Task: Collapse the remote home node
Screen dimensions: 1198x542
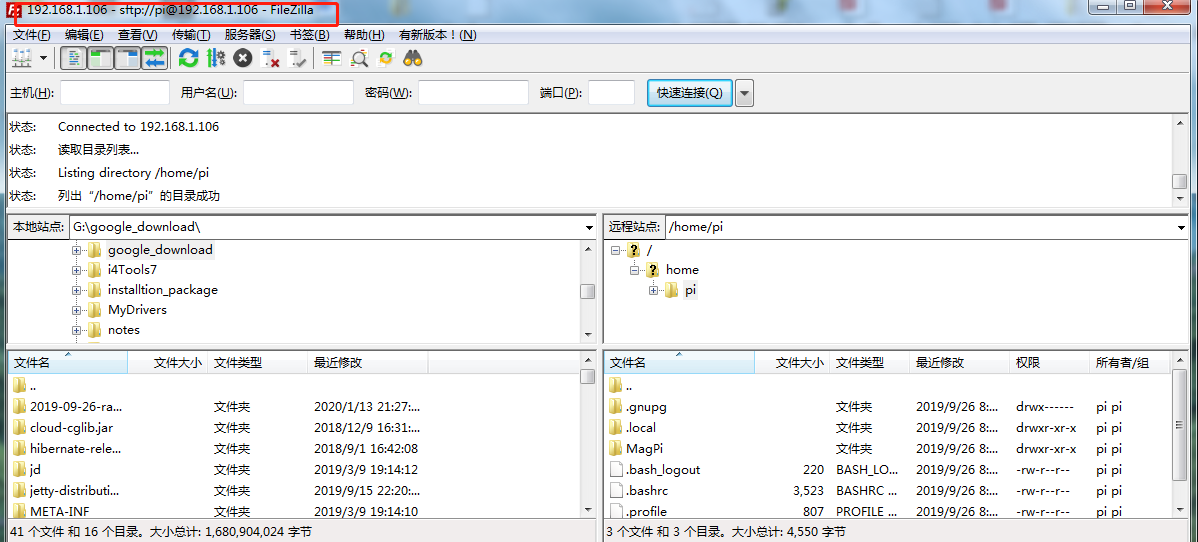Action: (x=634, y=270)
